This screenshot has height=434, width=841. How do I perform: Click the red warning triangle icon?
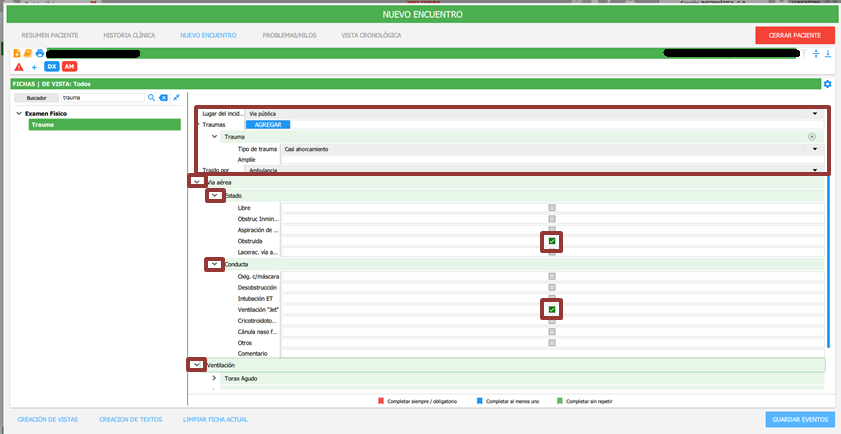pos(18,66)
